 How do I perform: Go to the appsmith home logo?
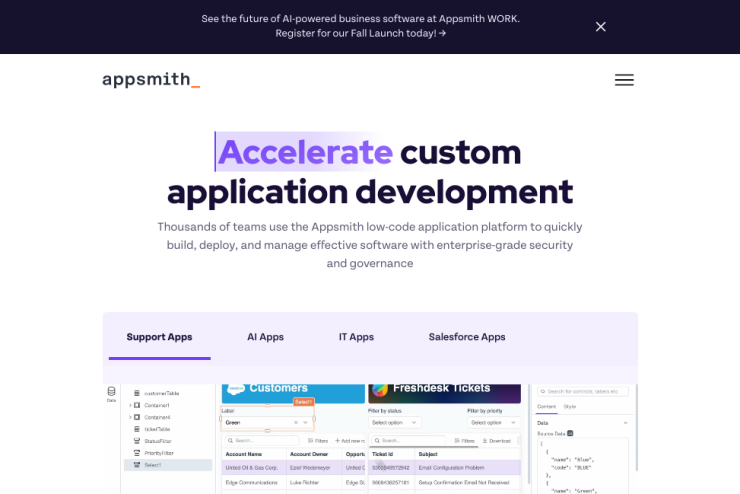click(x=151, y=80)
